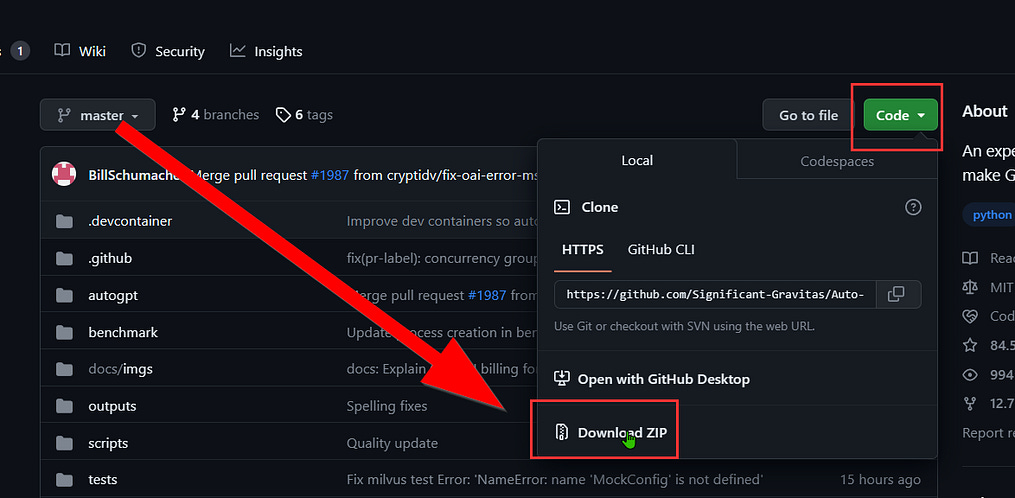Open the .github folder
The image size is (1015, 498).
pos(110,258)
